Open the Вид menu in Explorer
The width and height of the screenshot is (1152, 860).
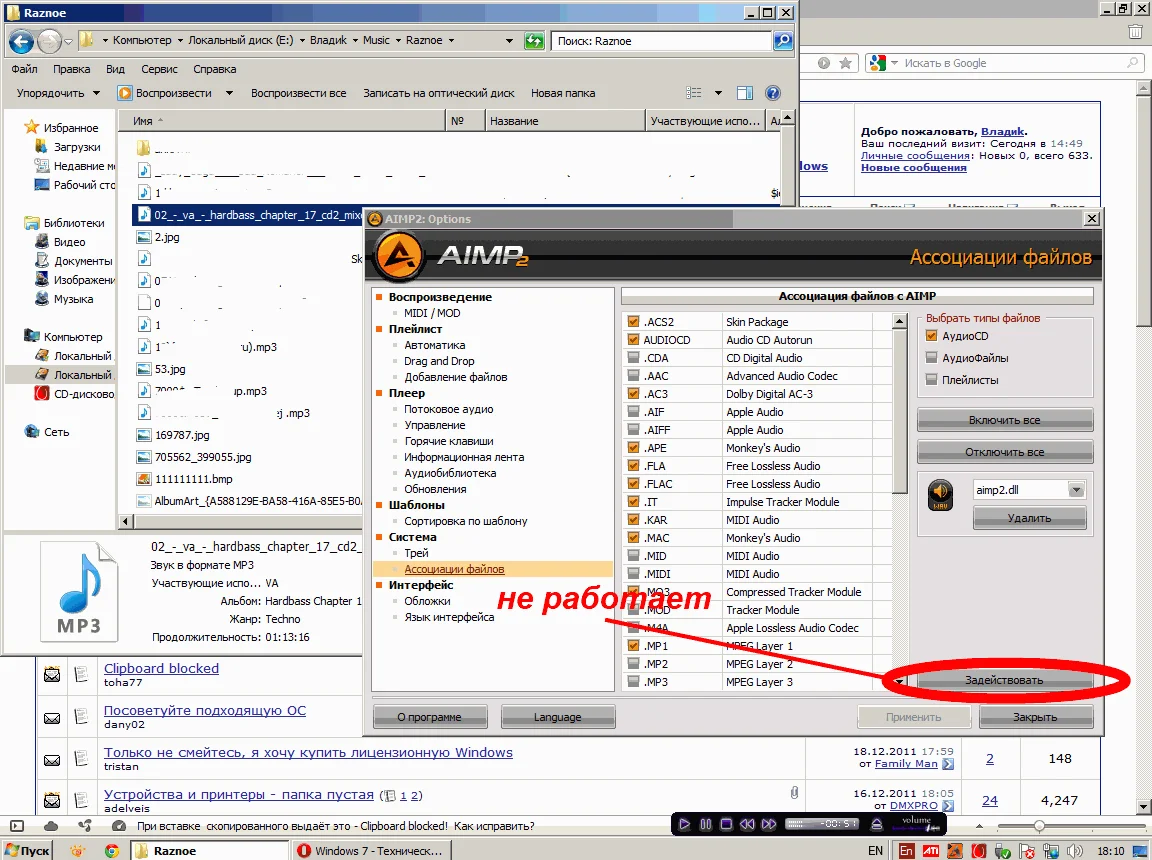tap(115, 69)
